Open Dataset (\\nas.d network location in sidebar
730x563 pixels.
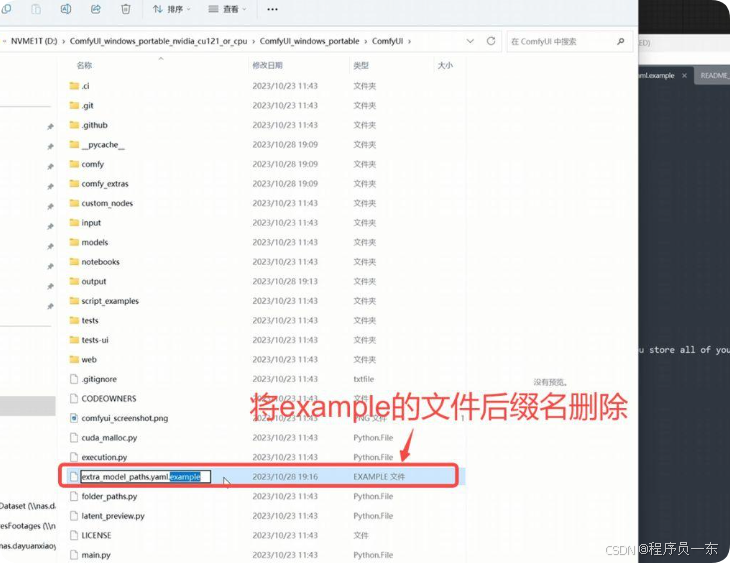28,506
